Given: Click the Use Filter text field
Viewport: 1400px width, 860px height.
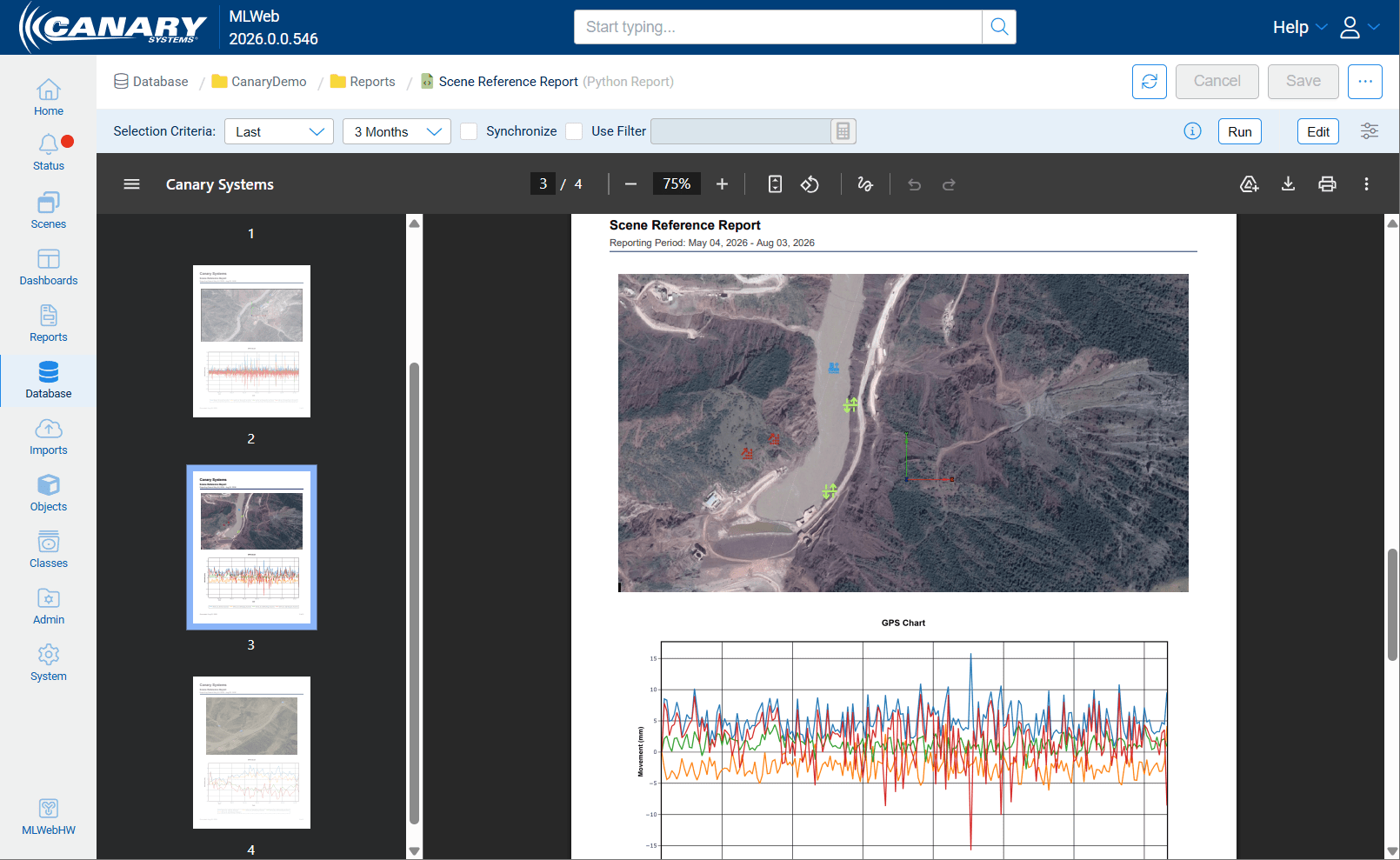Looking at the screenshot, I should [x=741, y=131].
